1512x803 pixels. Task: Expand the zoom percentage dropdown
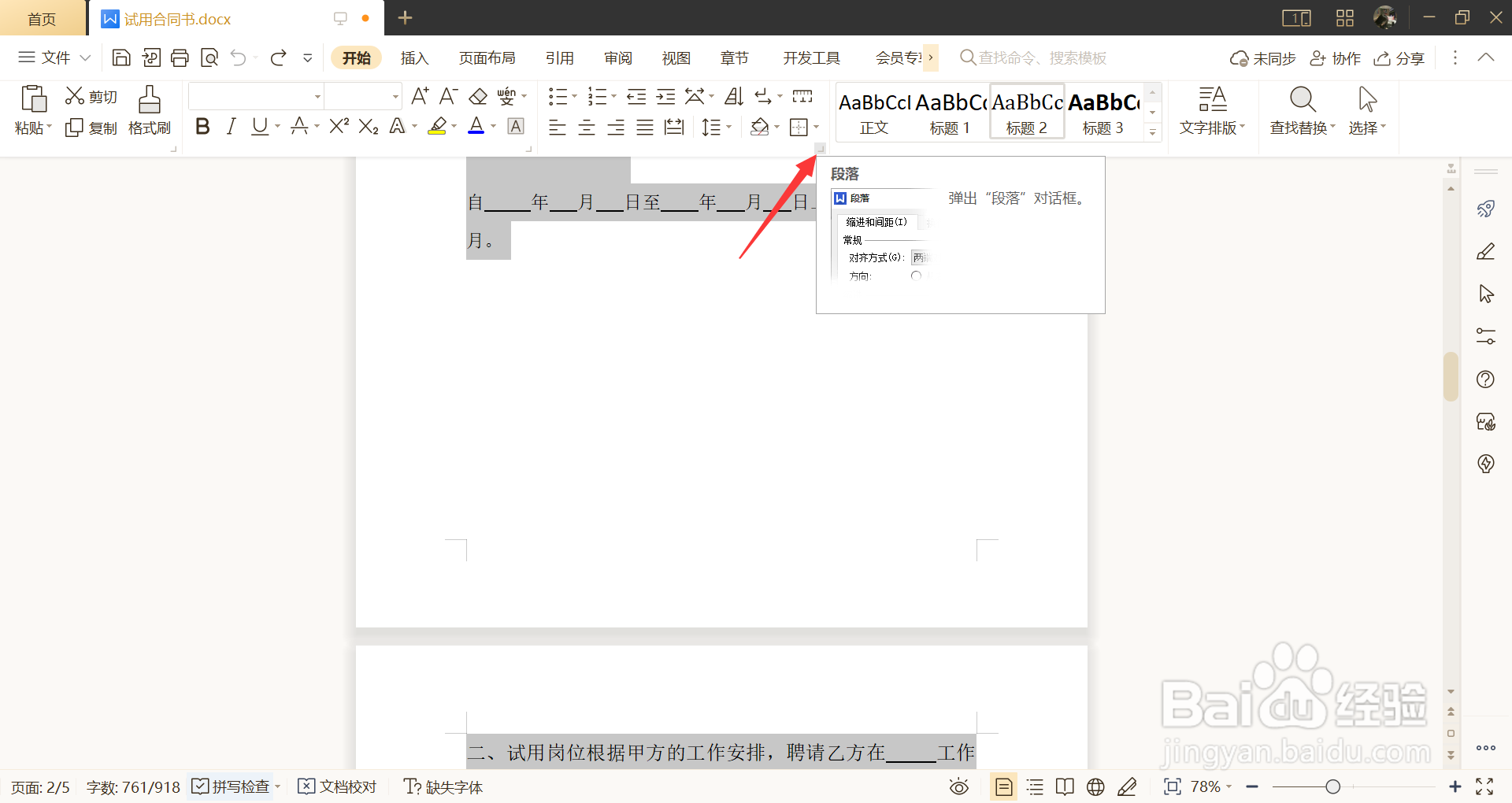[1228, 786]
